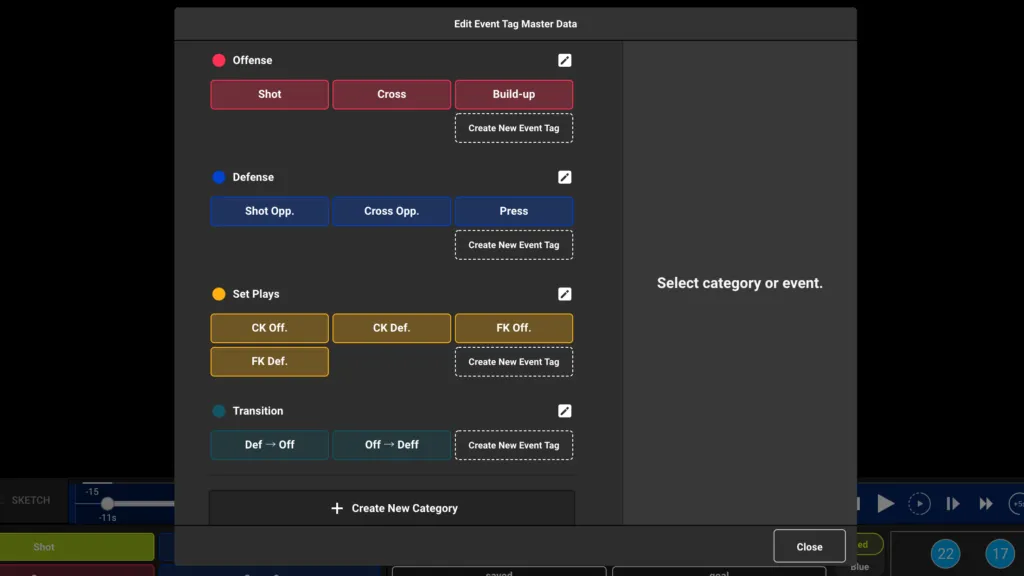Click the Play icon in background player

click(x=886, y=504)
